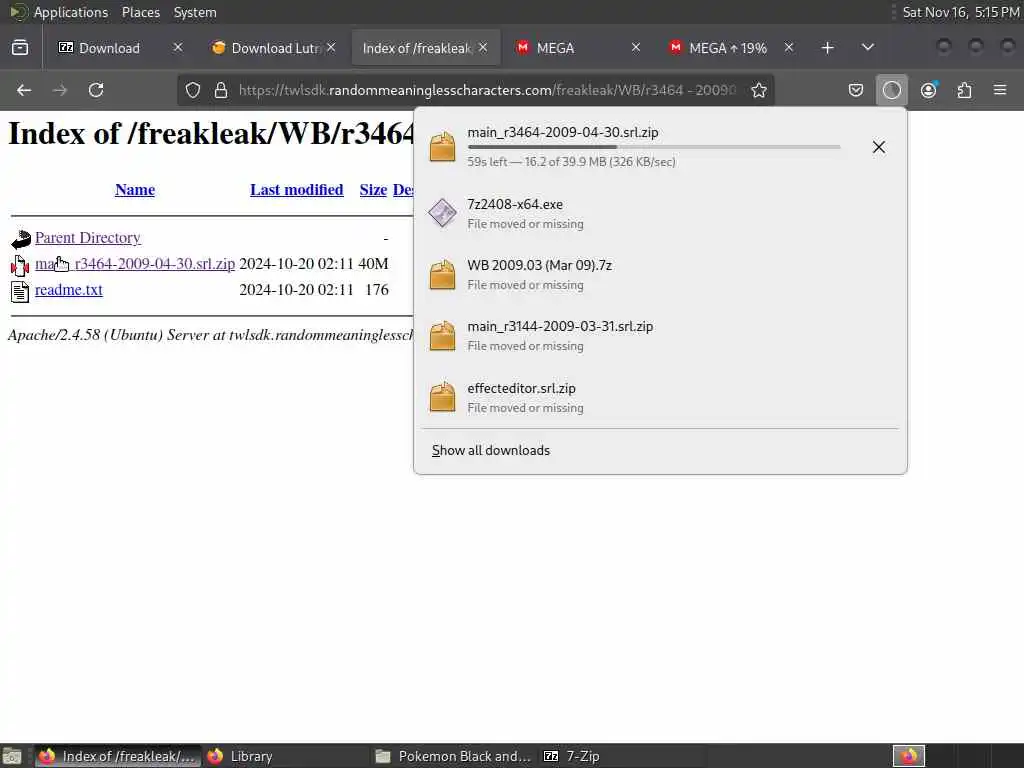This screenshot has height=768, width=1024.
Task: Click the browser Reload page icon
Action: (96, 90)
